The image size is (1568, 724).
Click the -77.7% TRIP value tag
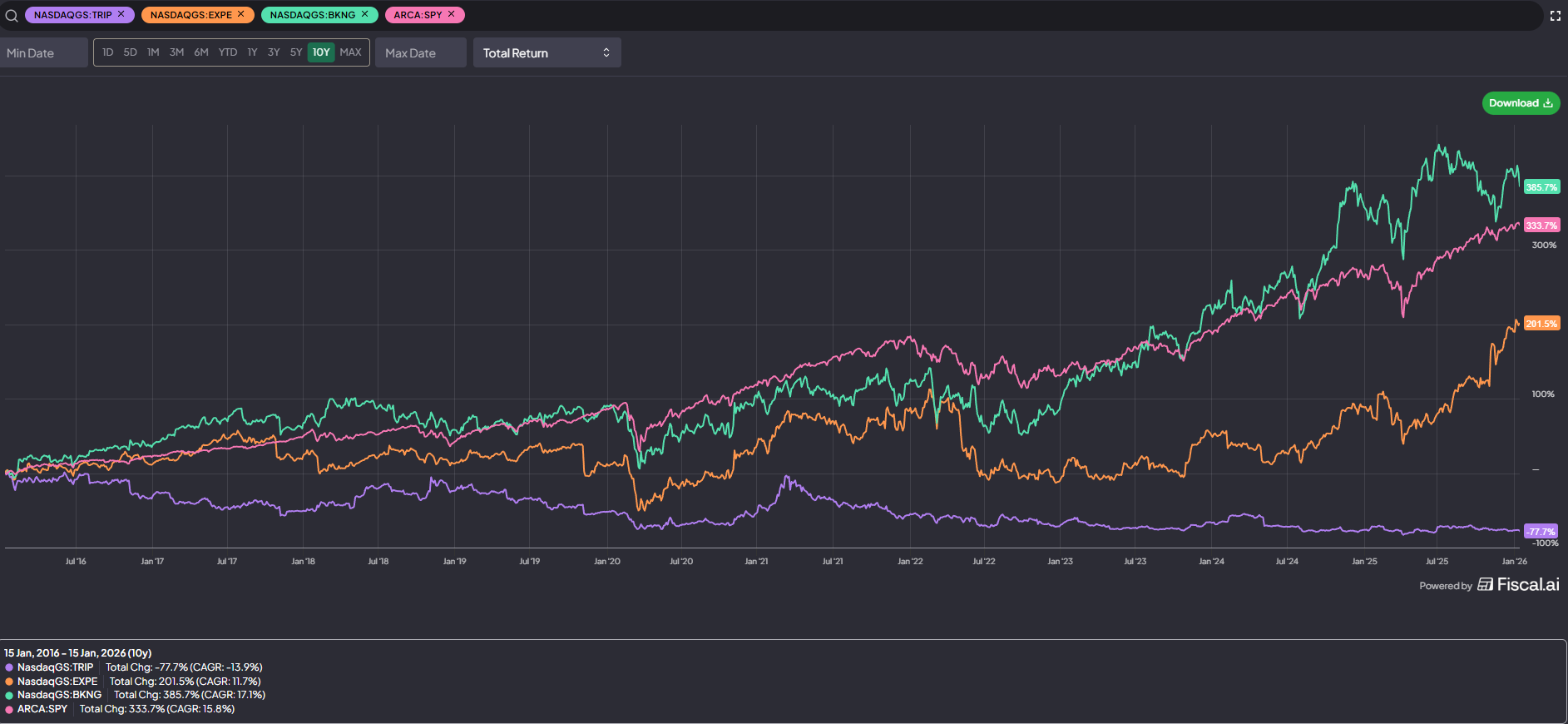1541,532
